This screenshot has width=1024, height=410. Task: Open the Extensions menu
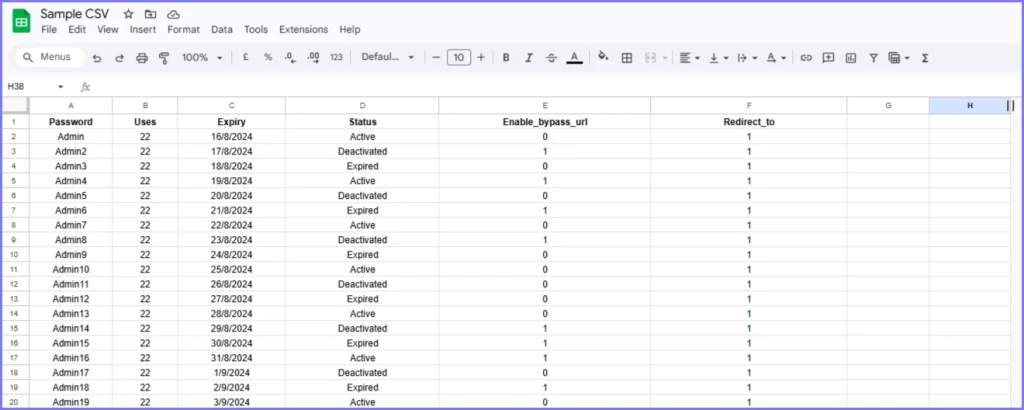click(x=303, y=30)
